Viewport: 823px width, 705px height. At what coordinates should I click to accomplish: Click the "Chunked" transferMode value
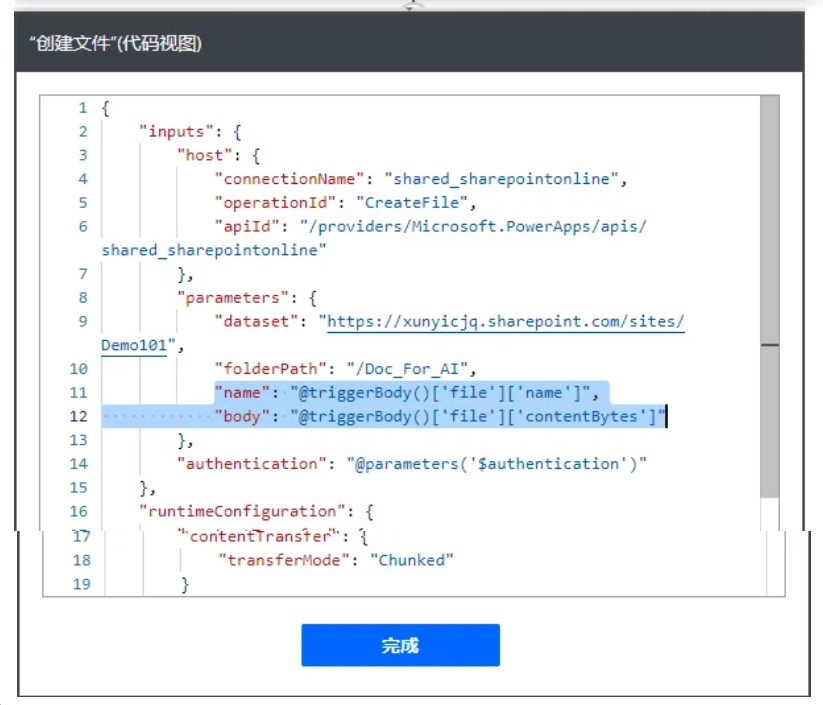[415, 560]
